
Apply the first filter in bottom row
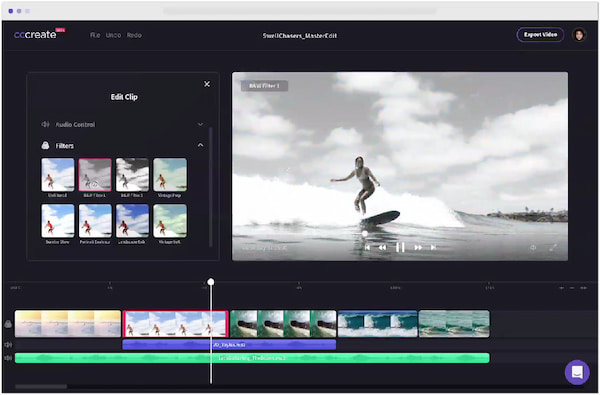click(58, 221)
